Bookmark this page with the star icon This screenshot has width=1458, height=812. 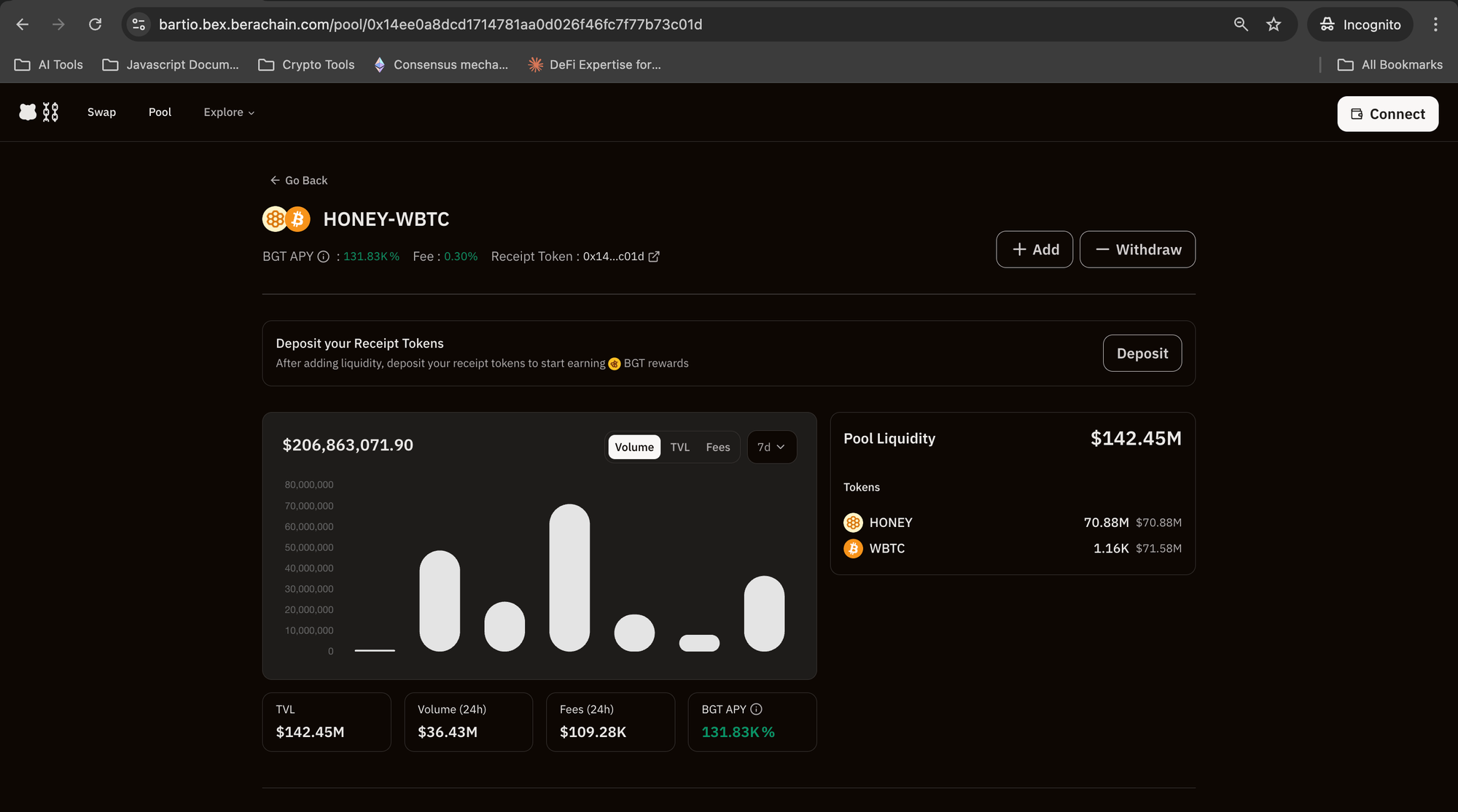pyautogui.click(x=1274, y=25)
